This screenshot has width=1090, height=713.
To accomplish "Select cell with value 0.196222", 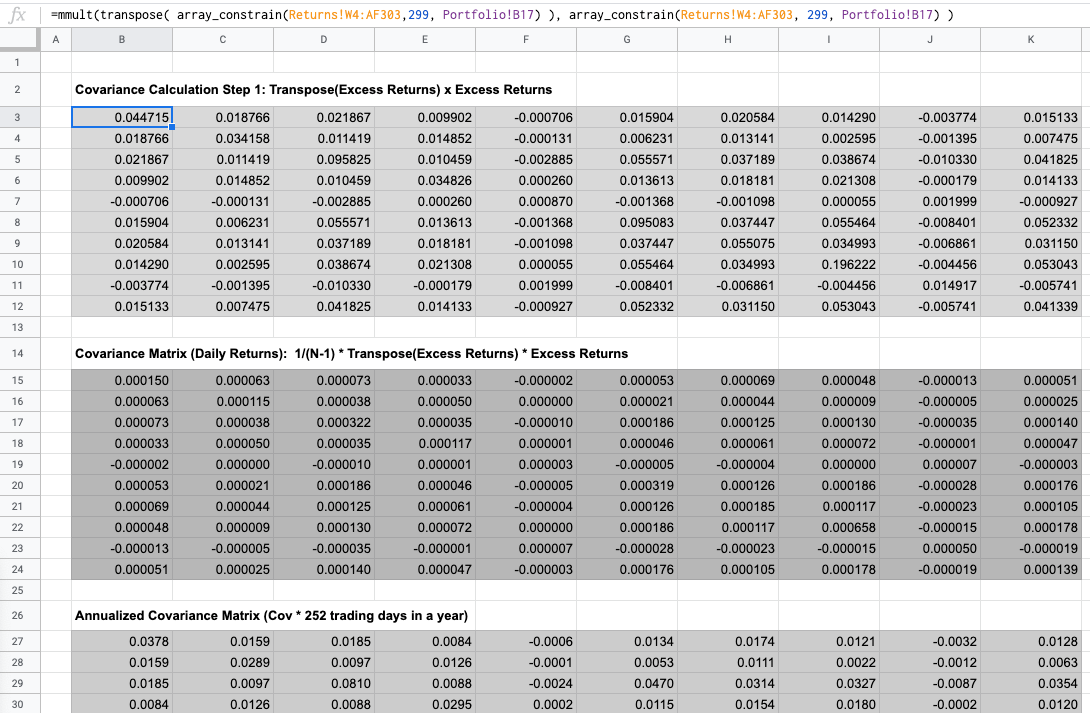I will coord(829,264).
